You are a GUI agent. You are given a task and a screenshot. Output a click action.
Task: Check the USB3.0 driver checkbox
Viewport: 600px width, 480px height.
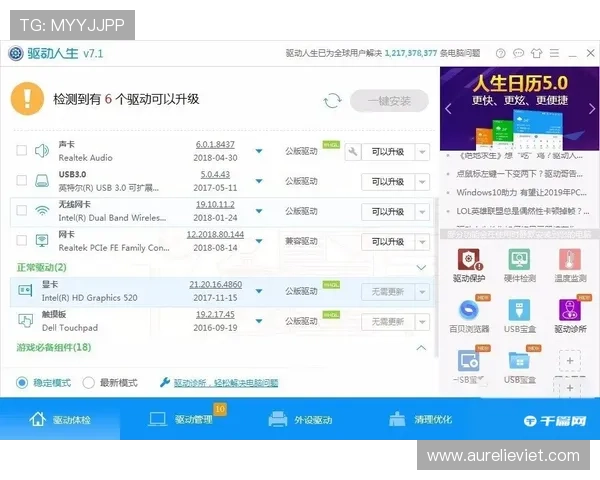click(22, 180)
